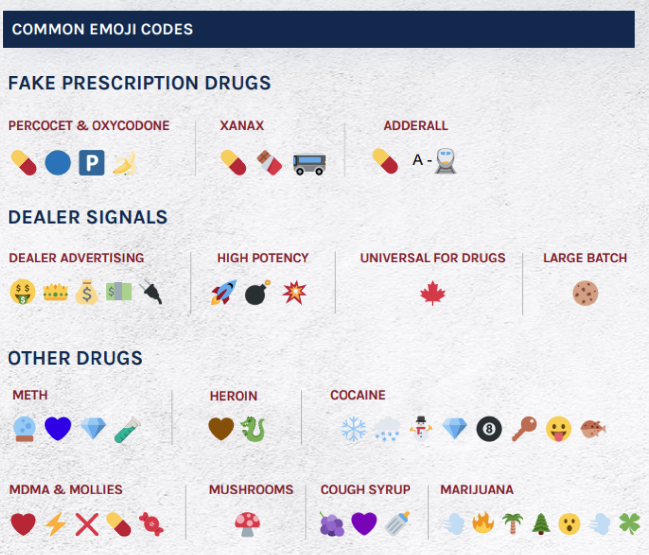Click the banana emoji under Percocet
The width and height of the screenshot is (649, 555).
[124, 162]
